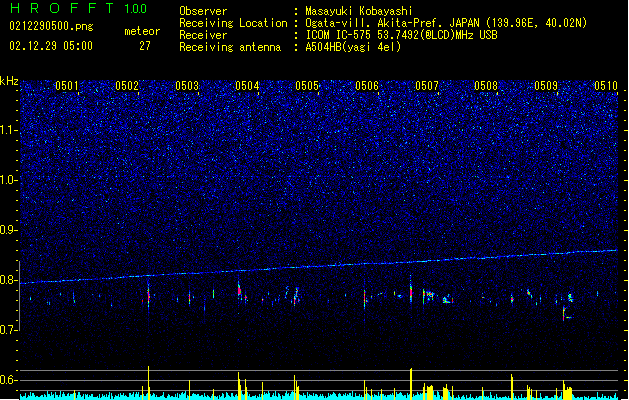Click the 0508 time marker
The height and width of the screenshot is (400, 629).
coord(486,86)
